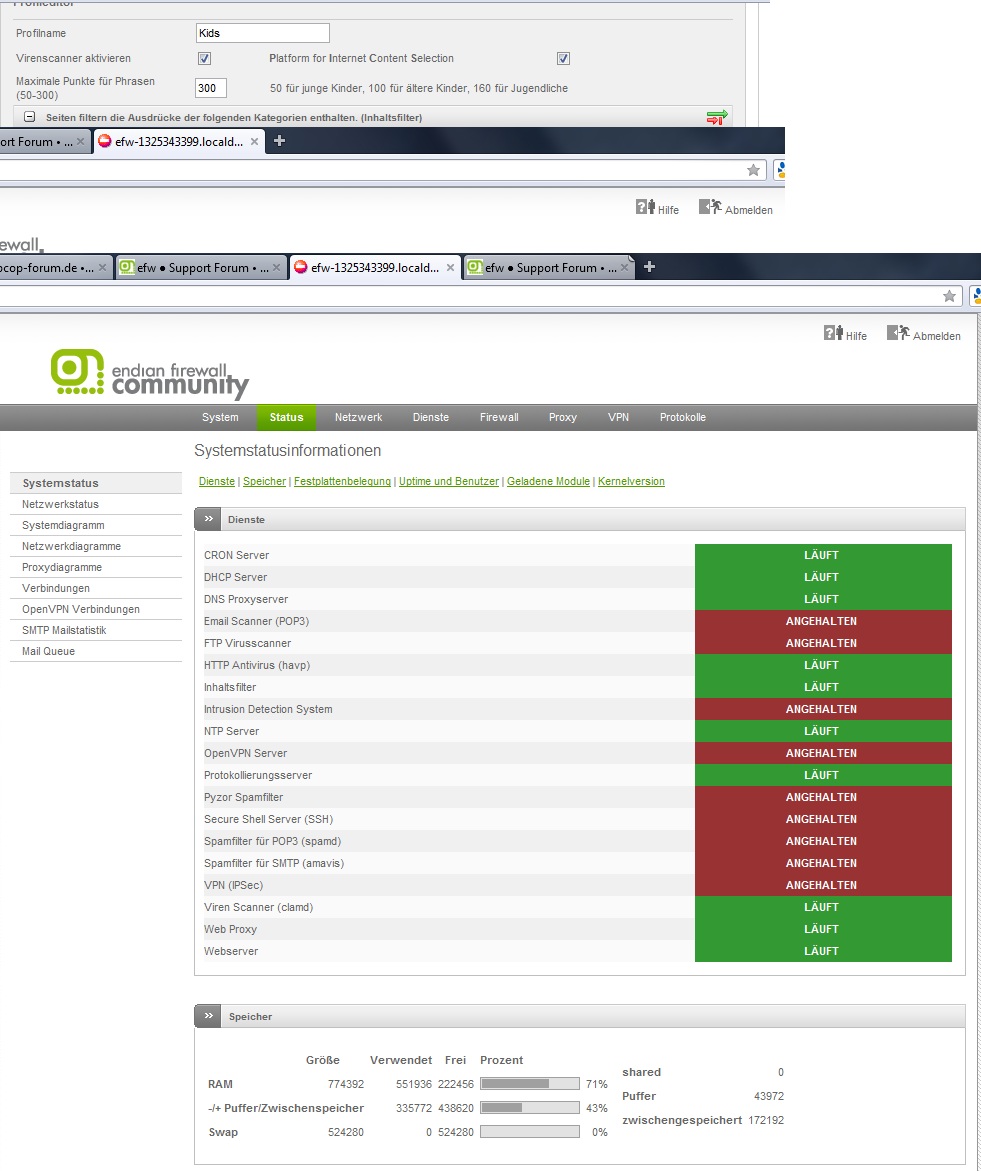Click the Hilfe icon above the Endian logo
The width and height of the screenshot is (981, 1171).
pos(834,333)
